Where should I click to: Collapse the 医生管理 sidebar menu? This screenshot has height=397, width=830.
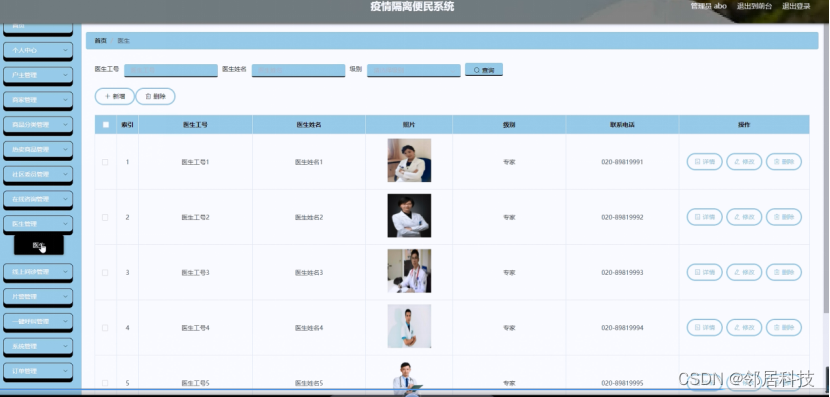point(38,224)
